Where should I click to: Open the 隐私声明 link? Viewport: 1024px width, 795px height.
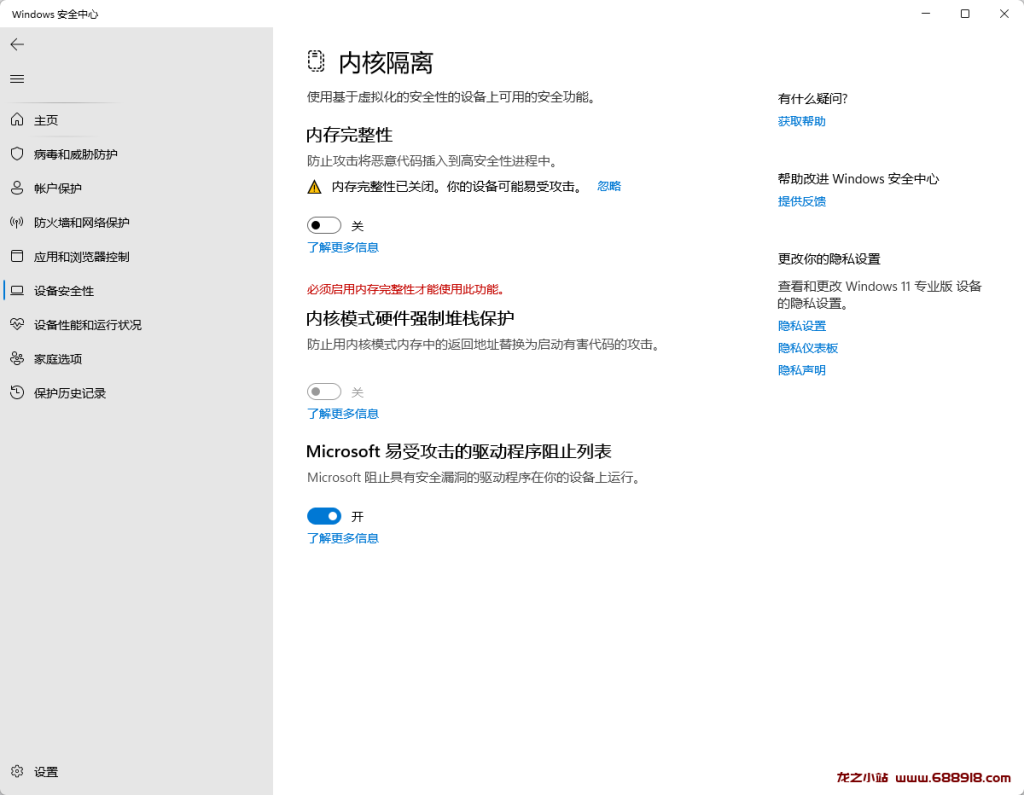tap(801, 370)
